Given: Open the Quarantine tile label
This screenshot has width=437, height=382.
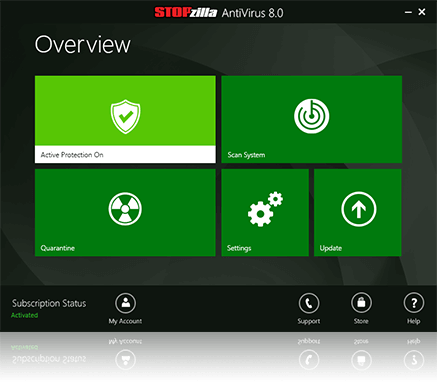Looking at the screenshot, I should tap(58, 248).
